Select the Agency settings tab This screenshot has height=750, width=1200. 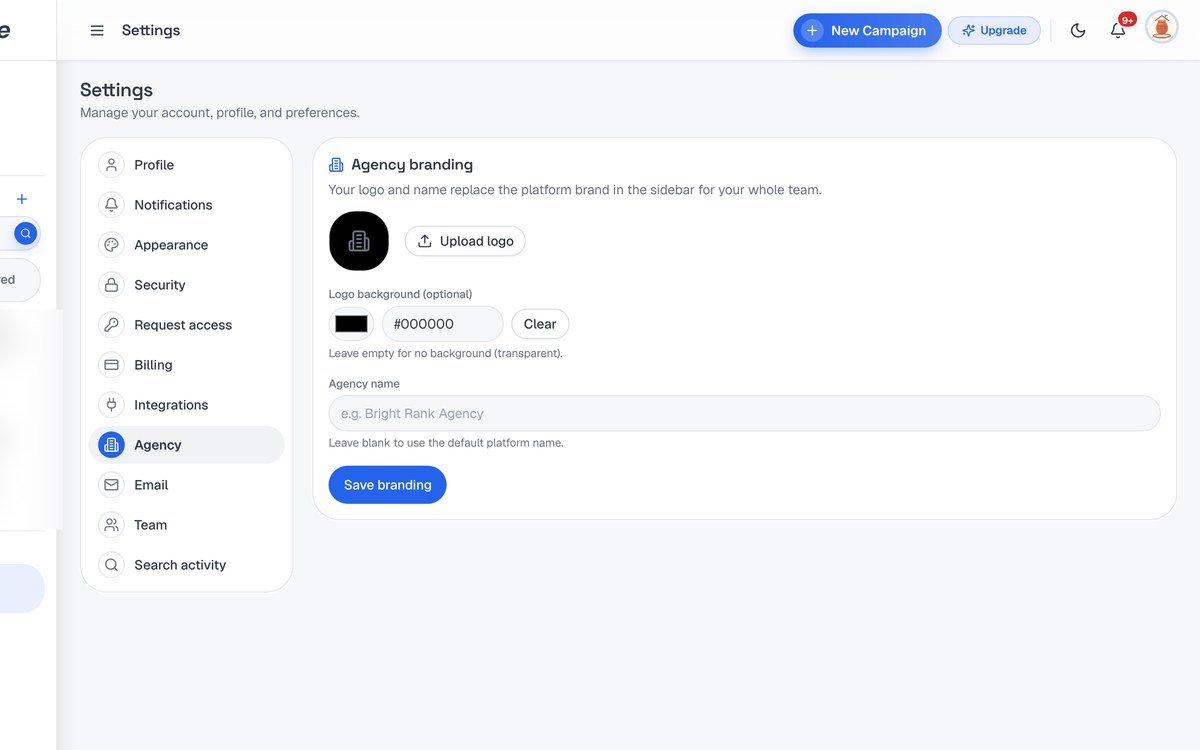click(x=187, y=445)
